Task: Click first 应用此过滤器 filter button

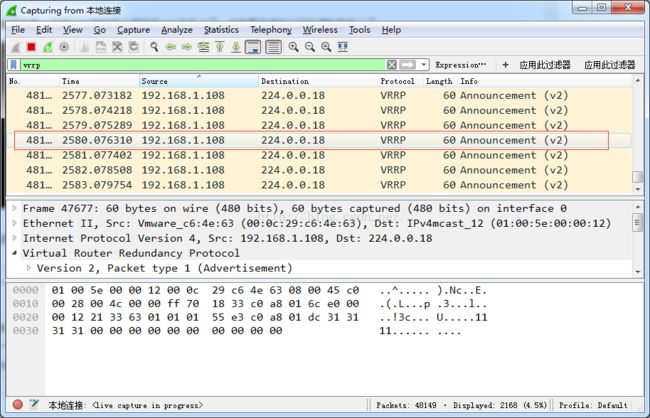Action: coord(545,65)
